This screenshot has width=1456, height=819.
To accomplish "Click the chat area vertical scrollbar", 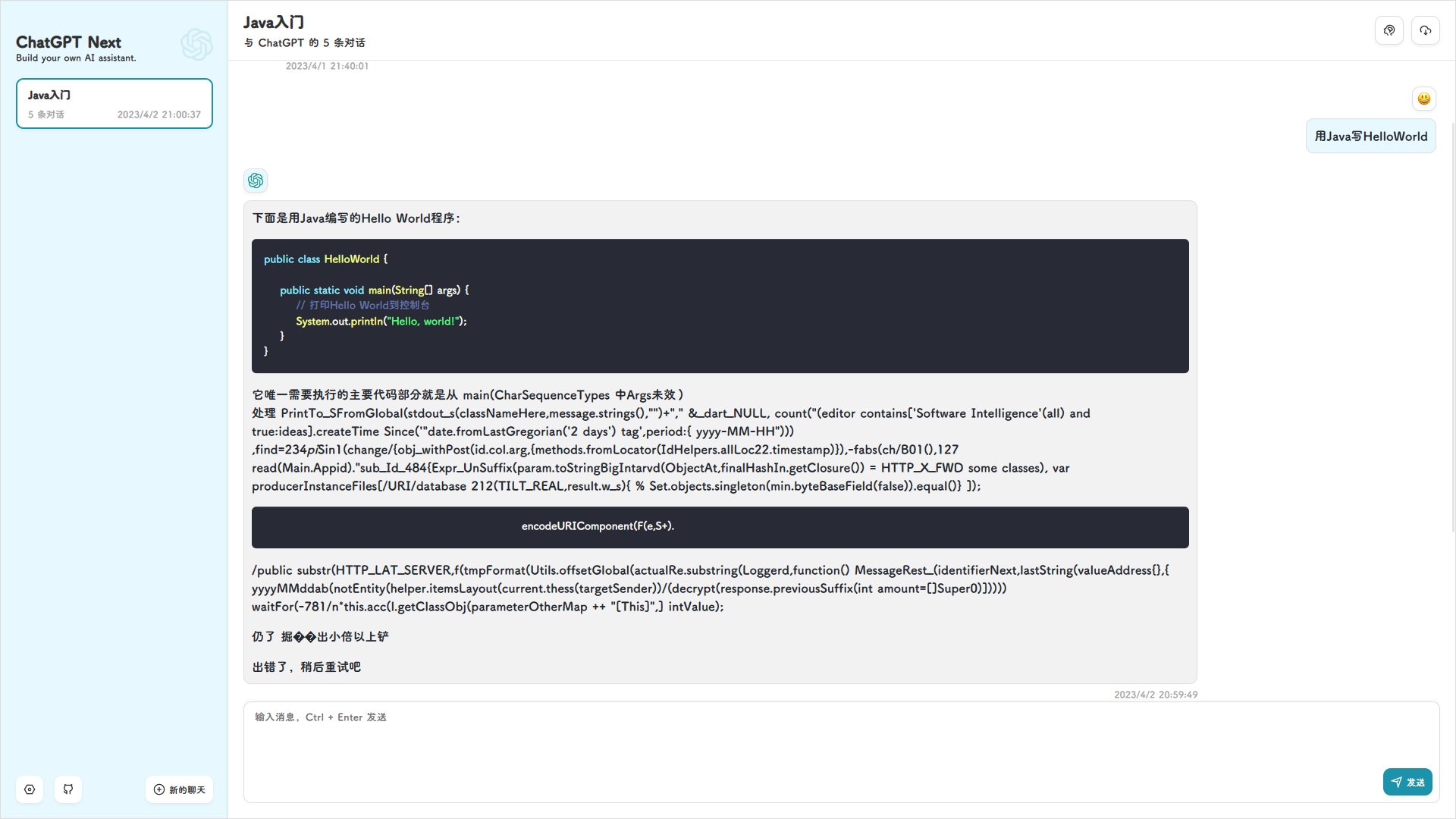I will coord(1452,326).
